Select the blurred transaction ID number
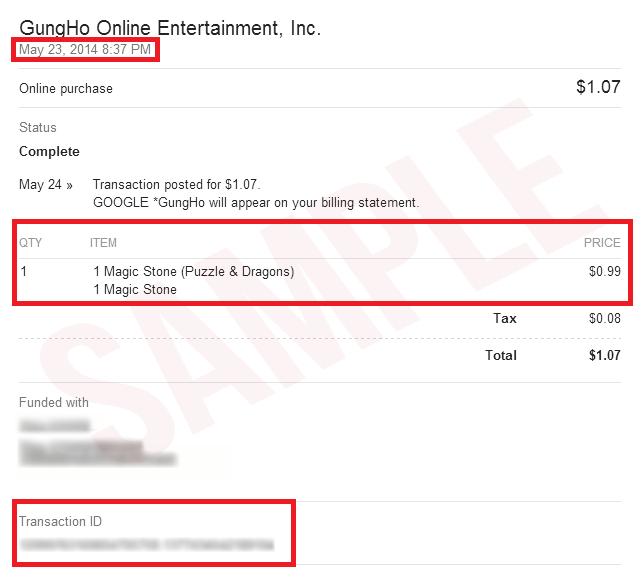 point(147,544)
